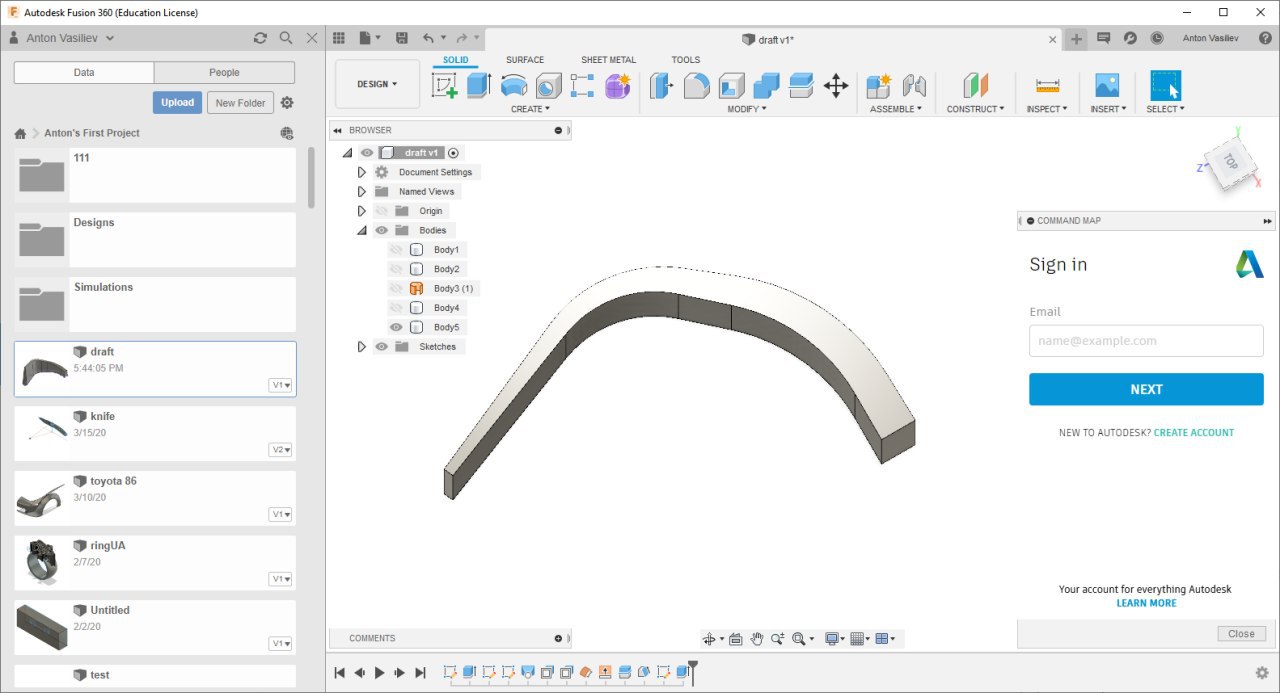Select the Pan hand tool
The image size is (1280, 693).
click(757, 639)
